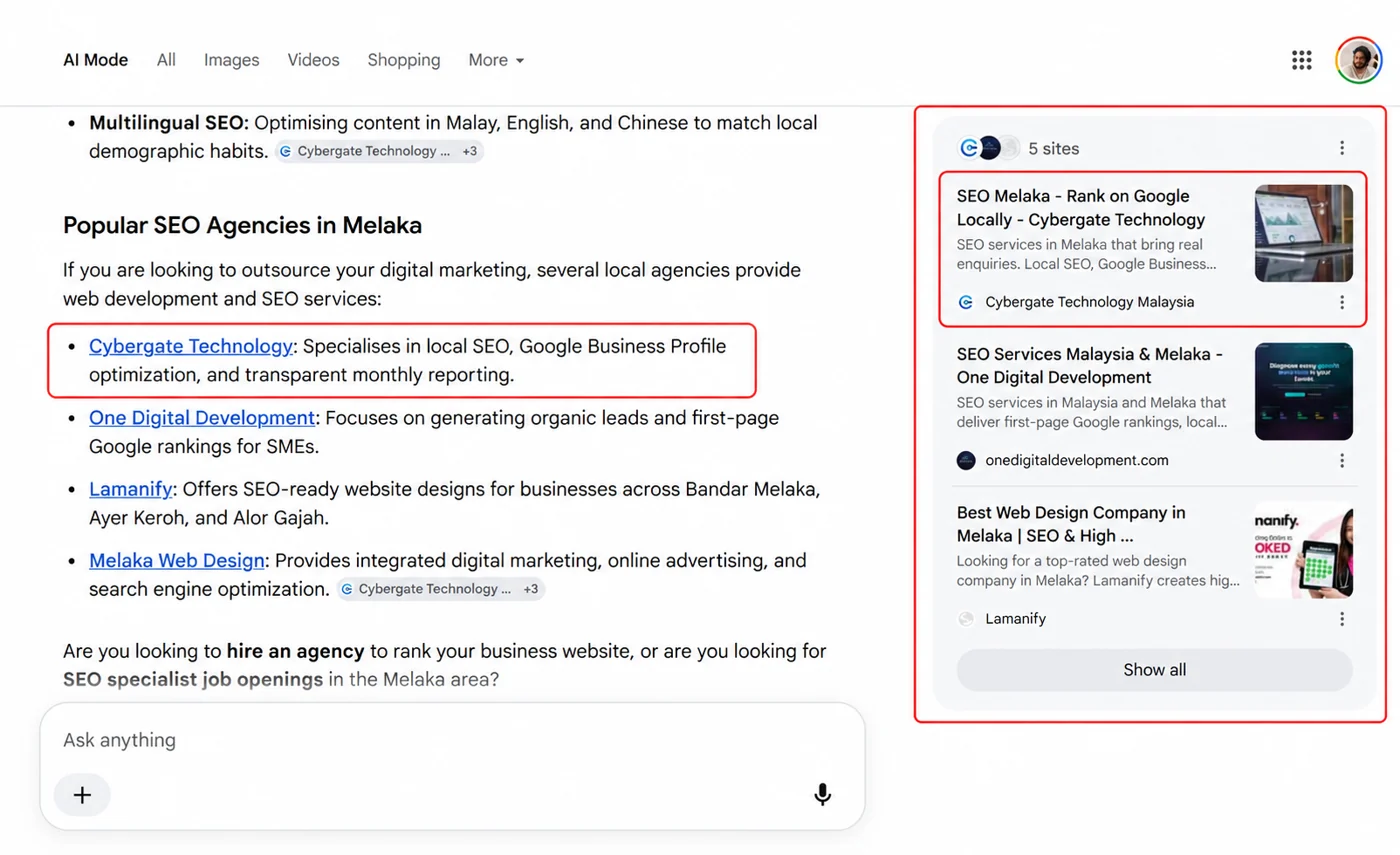Image resolution: width=1400 pixels, height=855 pixels.
Task: Open the Melaka Web Design link
Action: [x=177, y=560]
